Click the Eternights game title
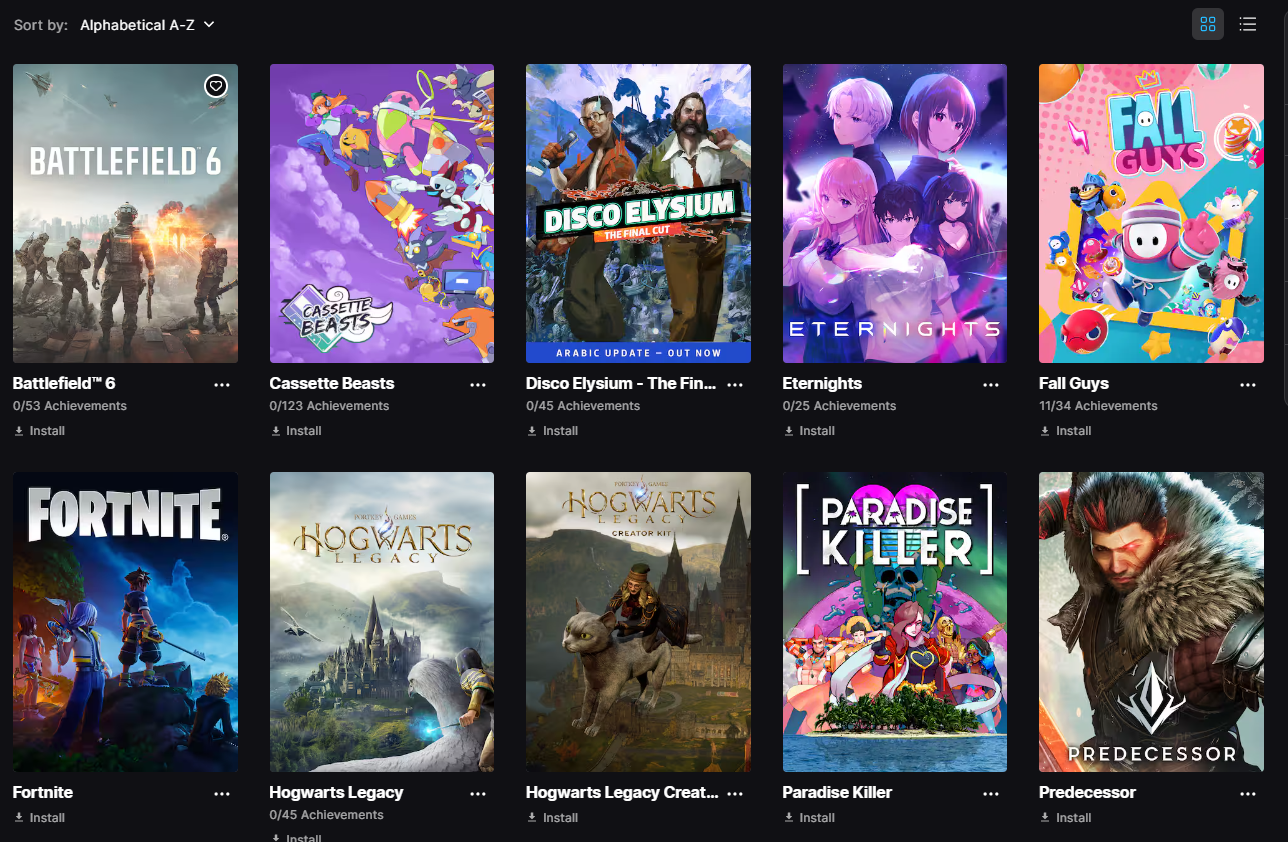 click(822, 383)
